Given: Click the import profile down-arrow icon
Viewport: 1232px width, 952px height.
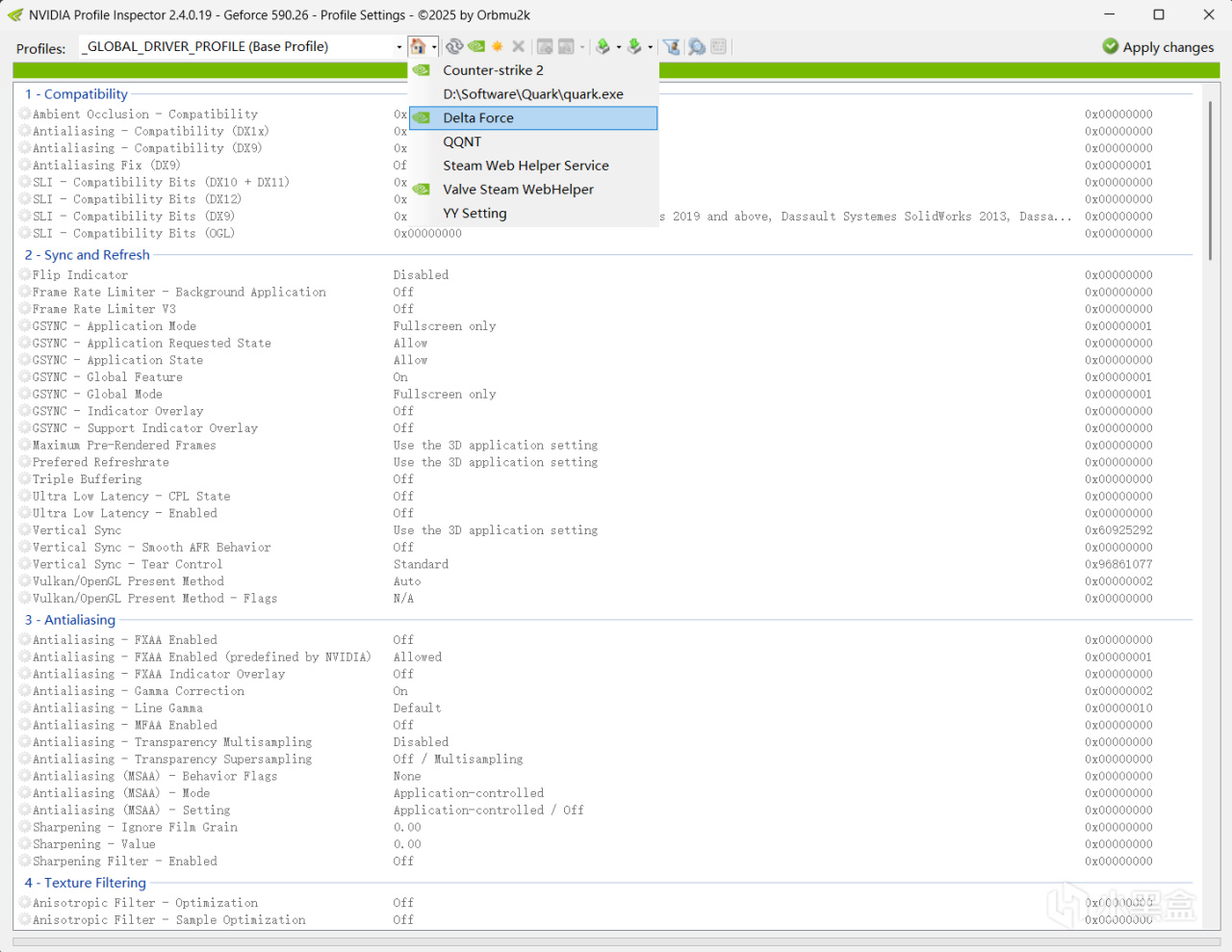Looking at the screenshot, I should pyautogui.click(x=634, y=46).
